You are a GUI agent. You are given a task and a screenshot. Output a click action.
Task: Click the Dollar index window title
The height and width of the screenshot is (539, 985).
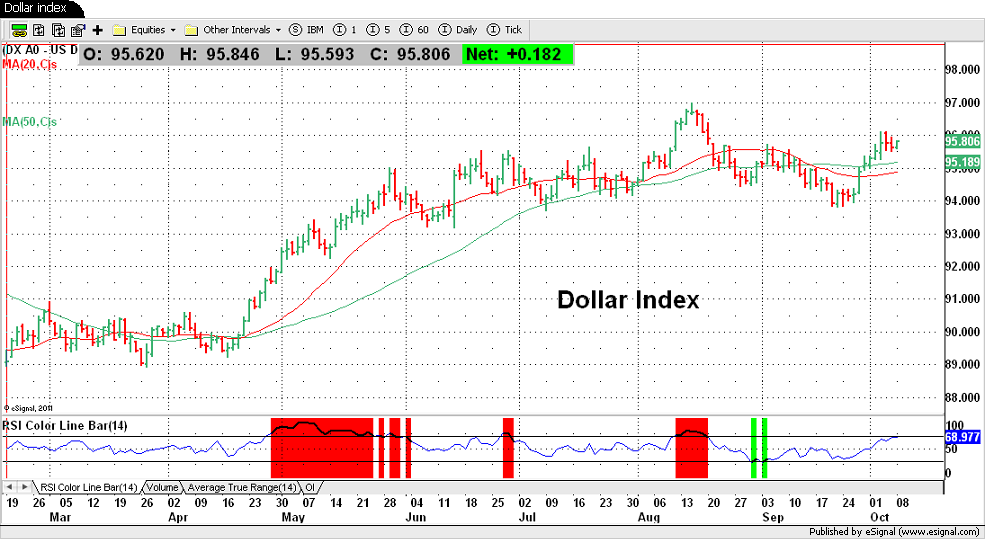(x=35, y=8)
